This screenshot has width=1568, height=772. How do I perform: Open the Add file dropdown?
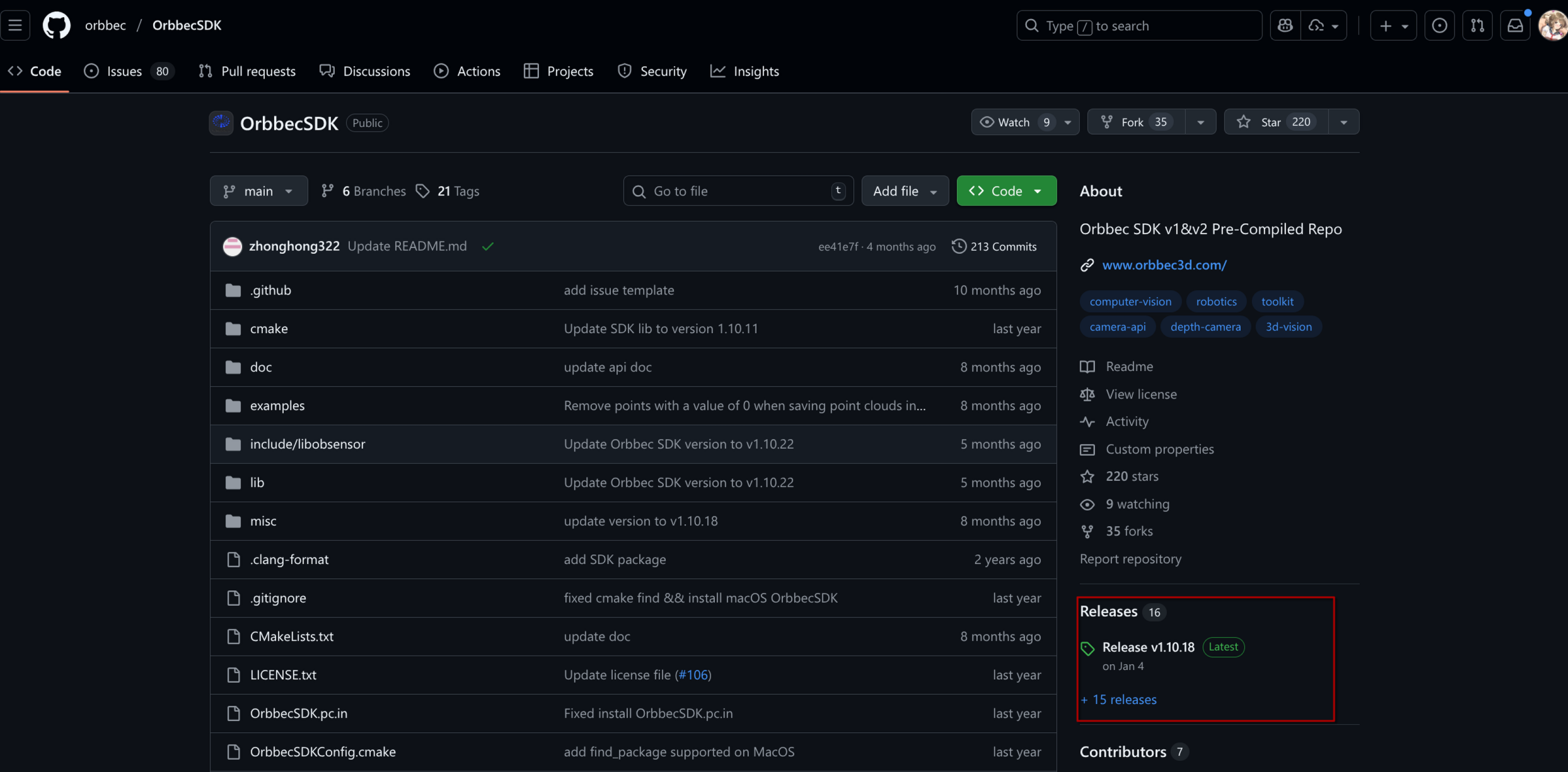[x=905, y=190]
